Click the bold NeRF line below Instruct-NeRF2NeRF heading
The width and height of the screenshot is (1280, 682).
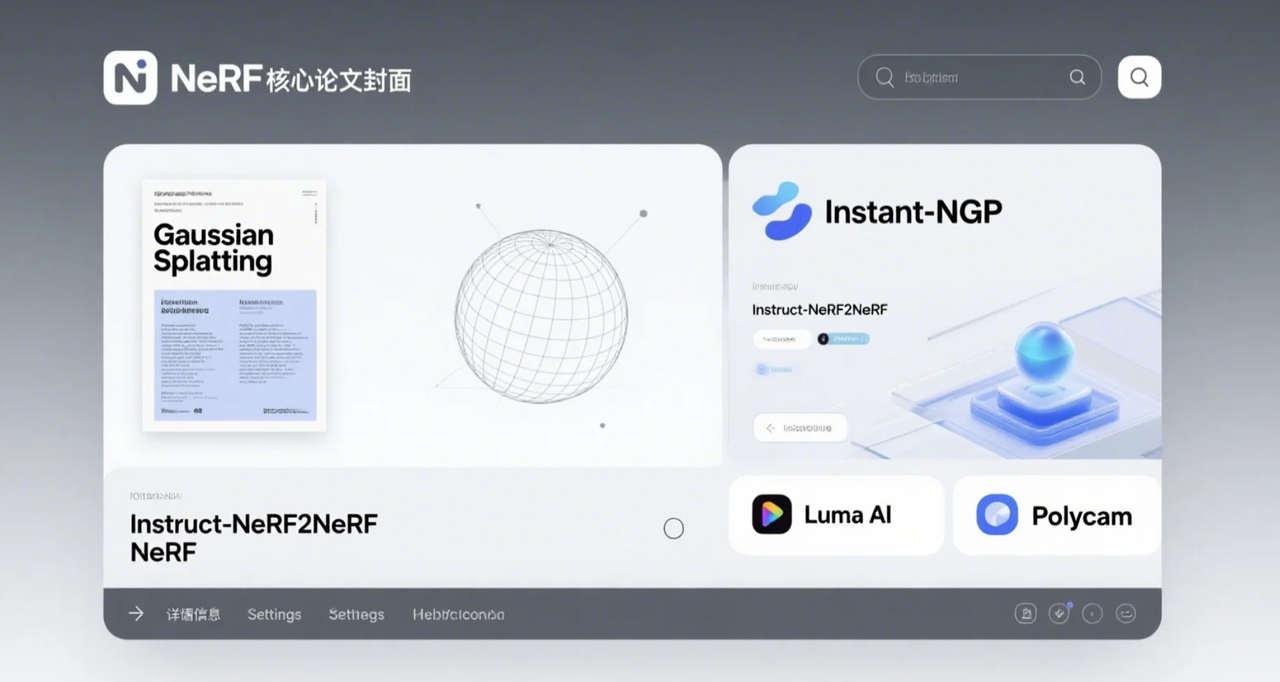[x=163, y=552]
